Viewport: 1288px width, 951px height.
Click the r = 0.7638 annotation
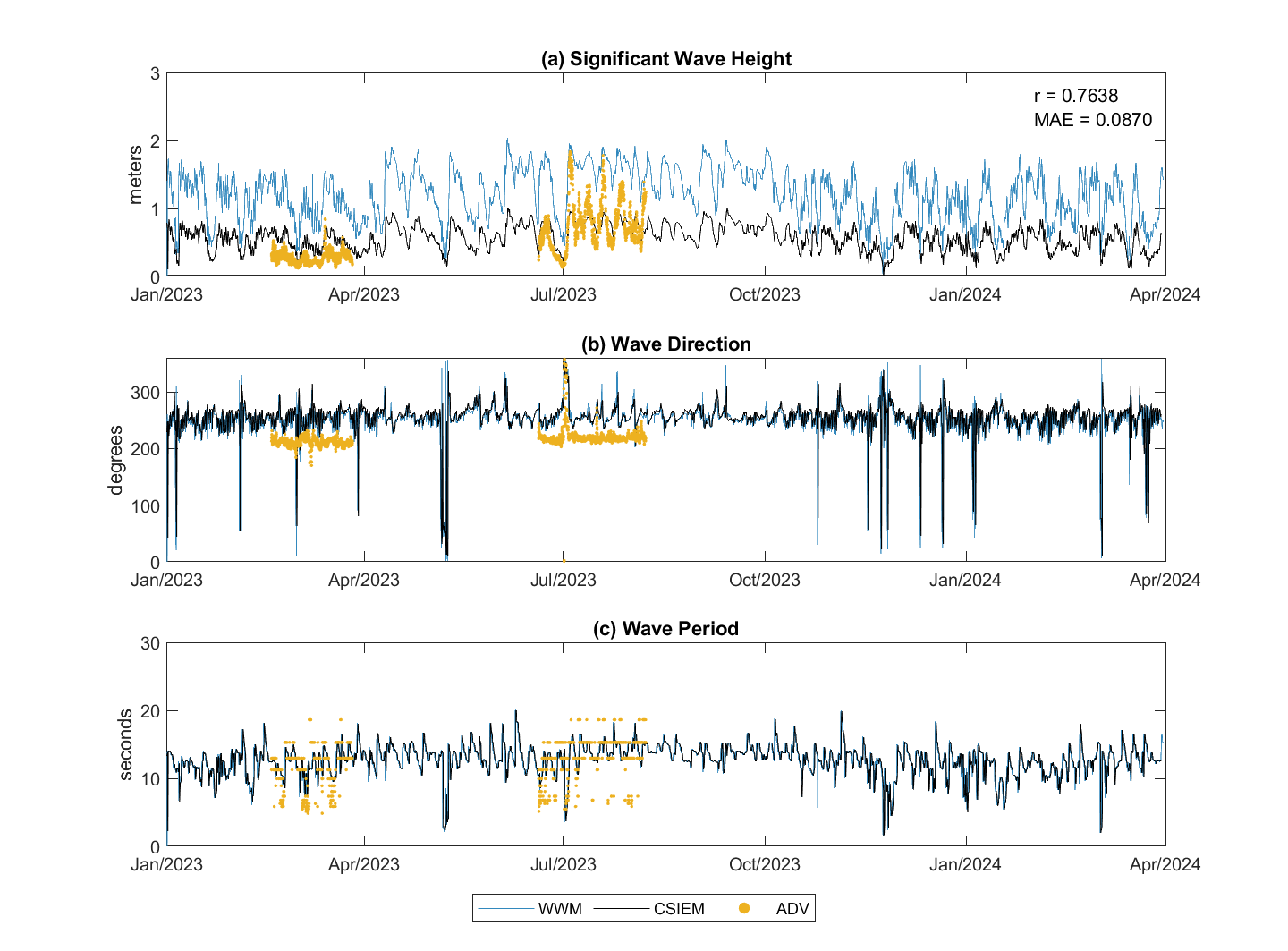coord(1076,96)
